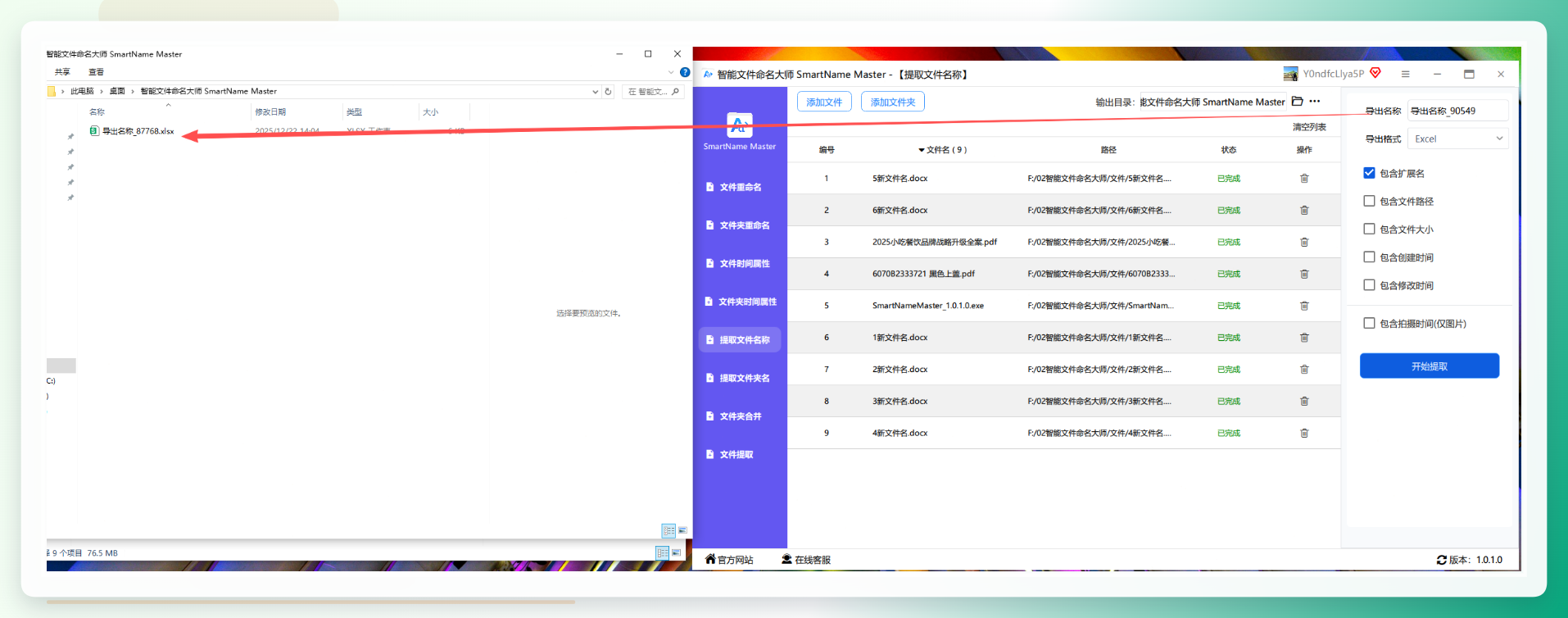Expand Explorer address bar history dropdown
The height and width of the screenshot is (618, 1568).
click(595, 92)
